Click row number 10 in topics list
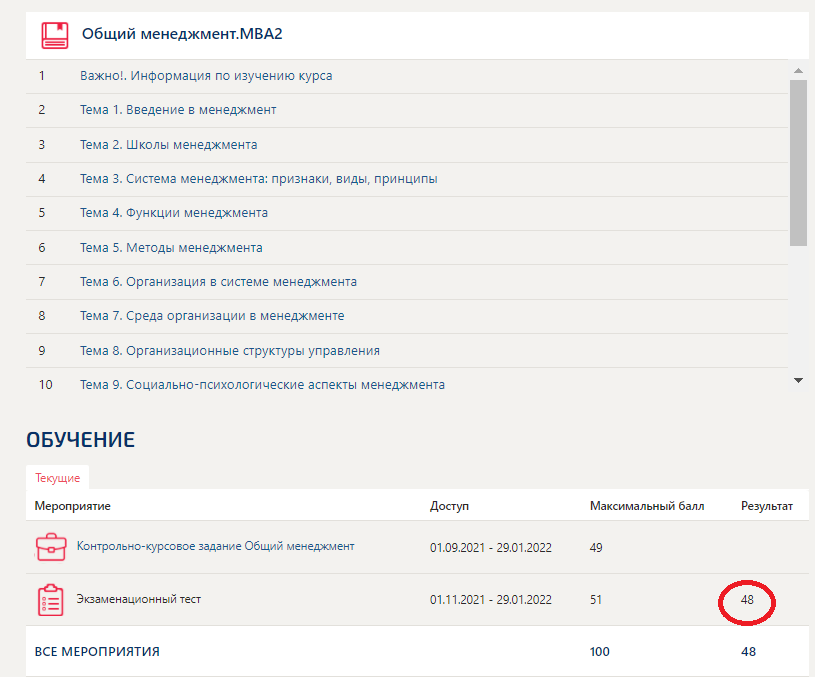The width and height of the screenshot is (815, 677). tap(45, 385)
